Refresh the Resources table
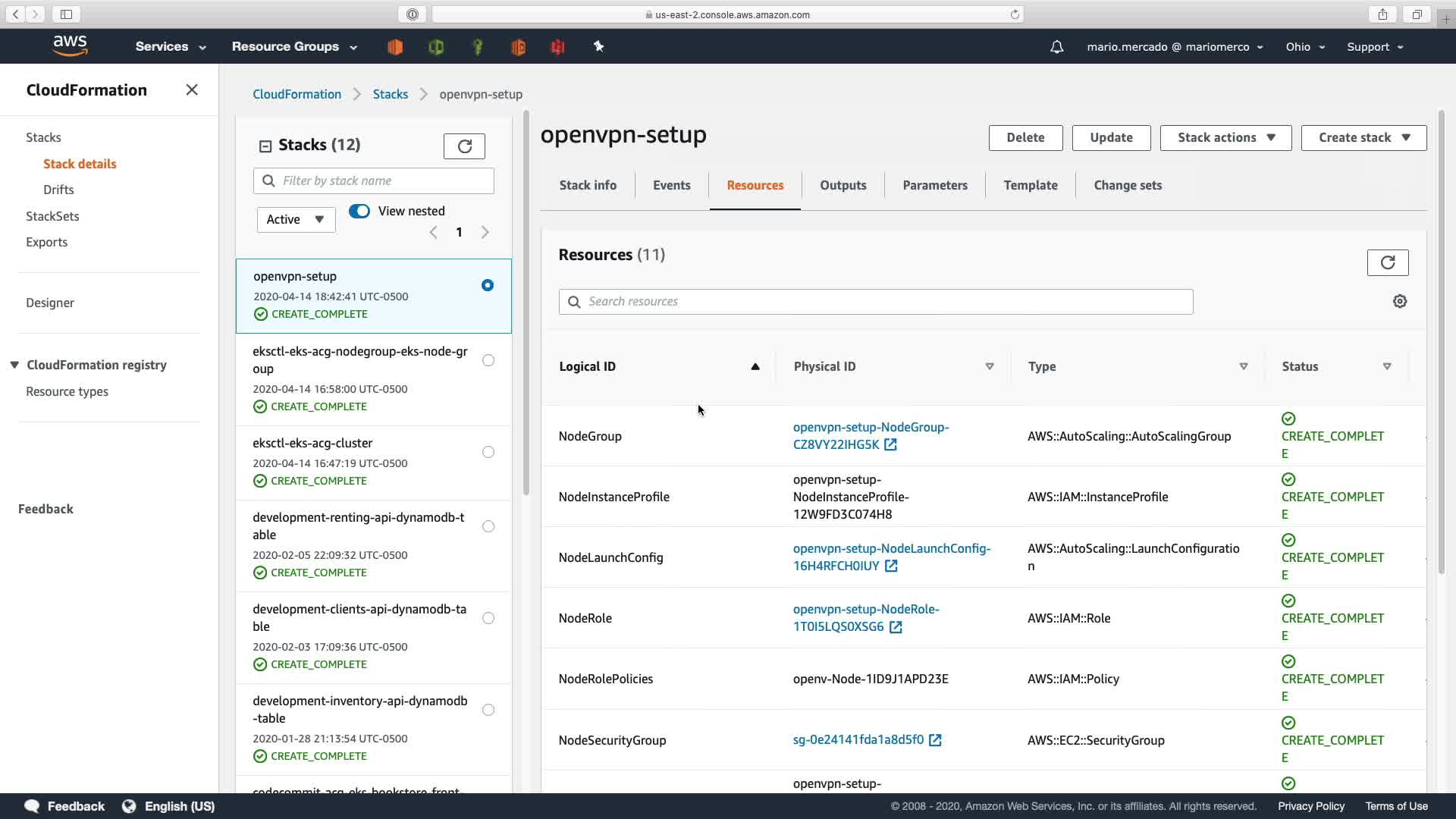 click(x=1387, y=262)
